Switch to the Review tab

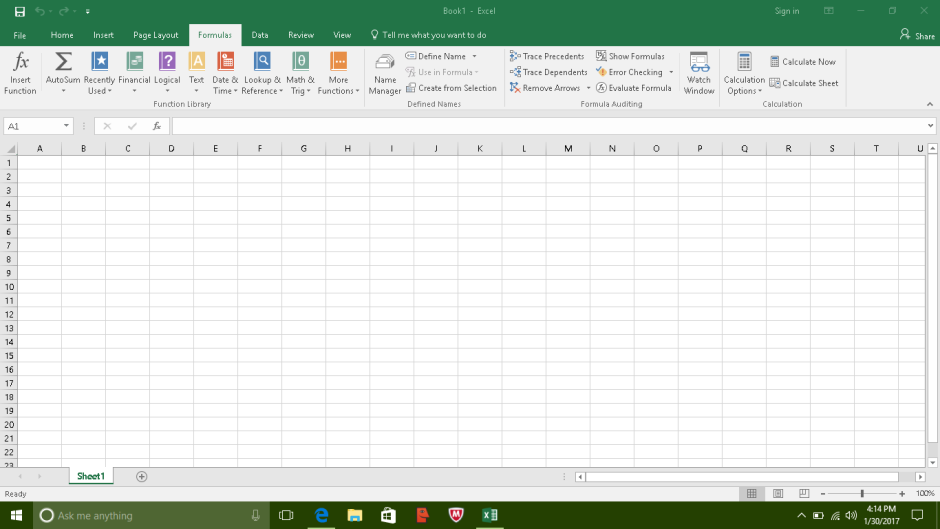pyautogui.click(x=301, y=35)
